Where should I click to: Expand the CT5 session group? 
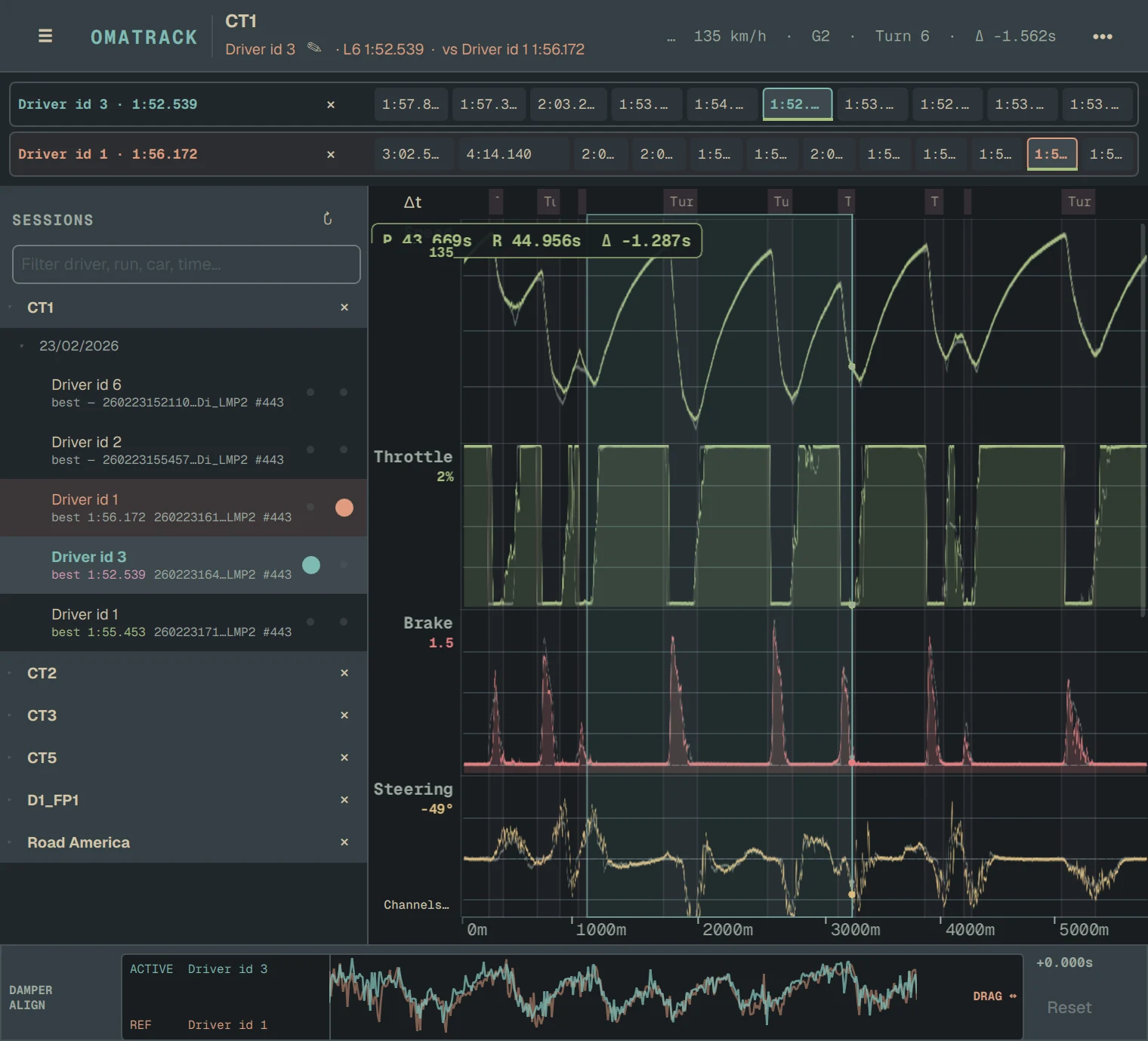point(10,758)
